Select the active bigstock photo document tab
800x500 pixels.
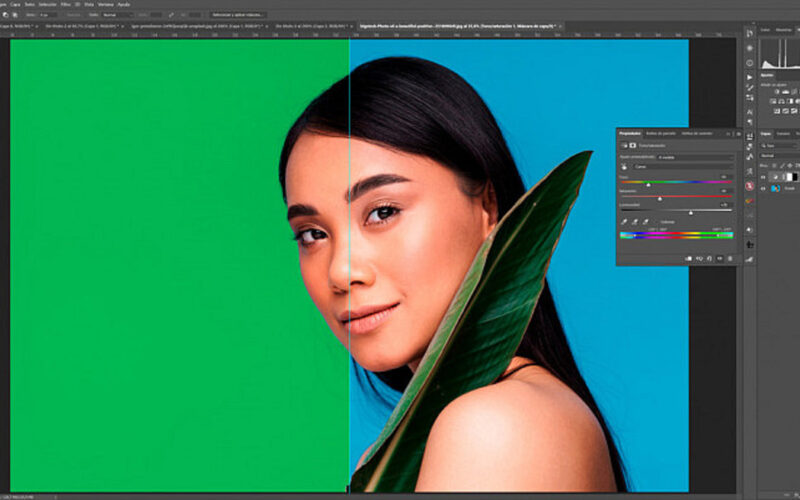(x=458, y=26)
